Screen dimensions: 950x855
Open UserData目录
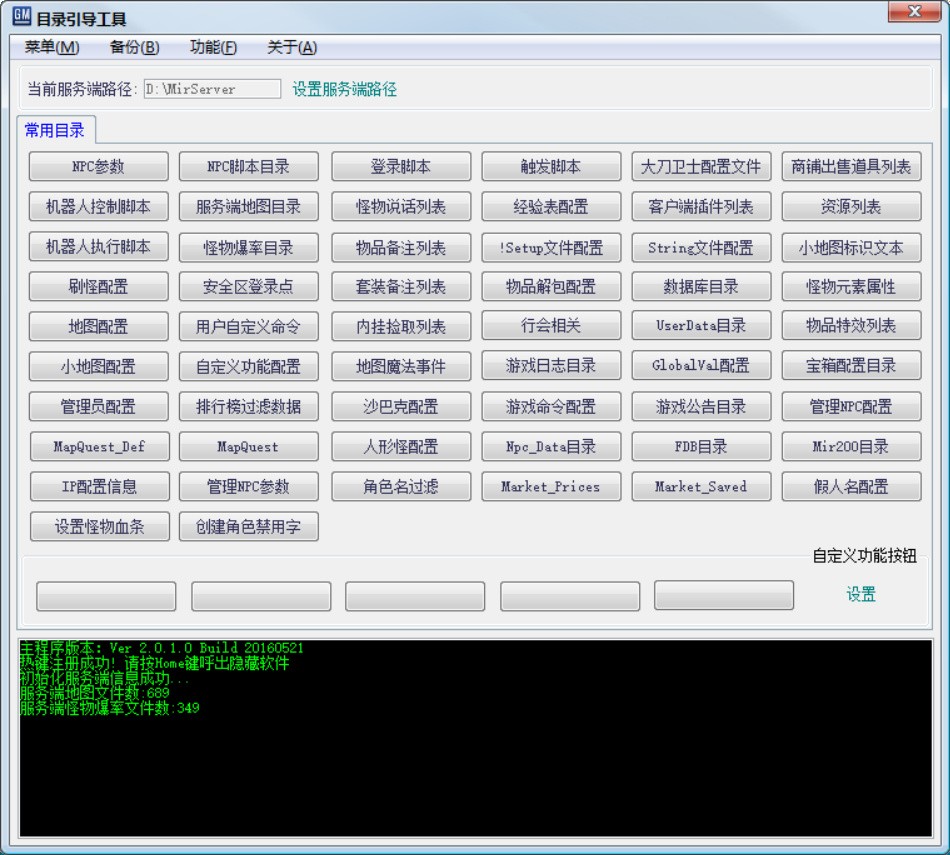point(701,325)
